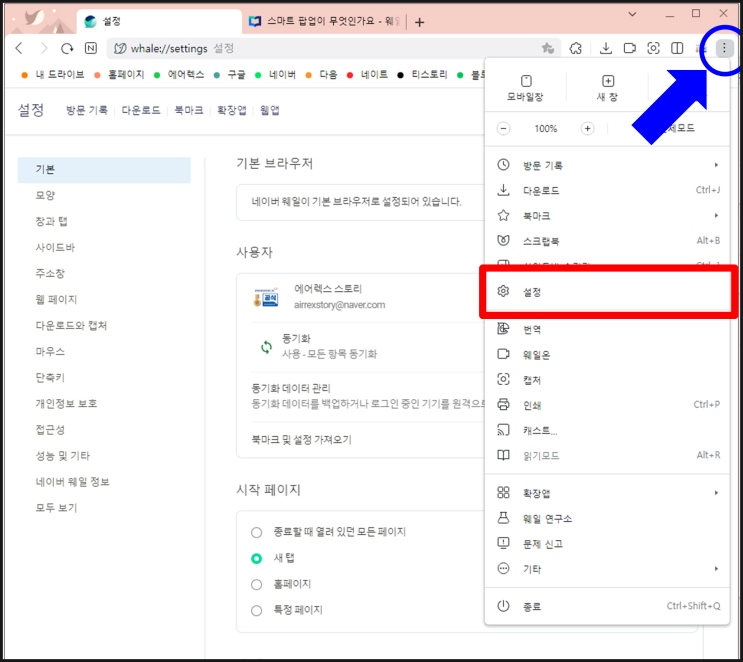The image size is (743, 662).
Task: Open 웨일 연구소 from menu
Action: click(x=607, y=518)
